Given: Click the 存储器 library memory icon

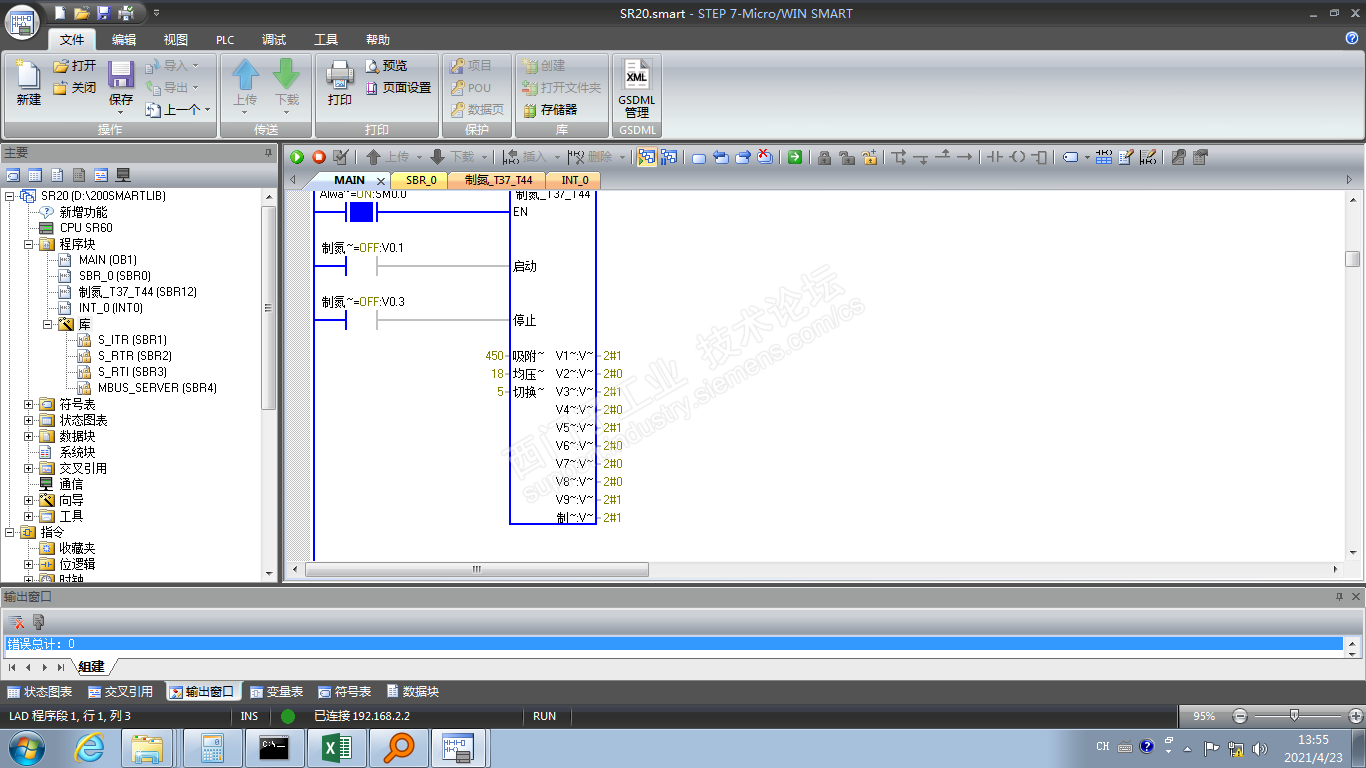Looking at the screenshot, I should (549, 109).
